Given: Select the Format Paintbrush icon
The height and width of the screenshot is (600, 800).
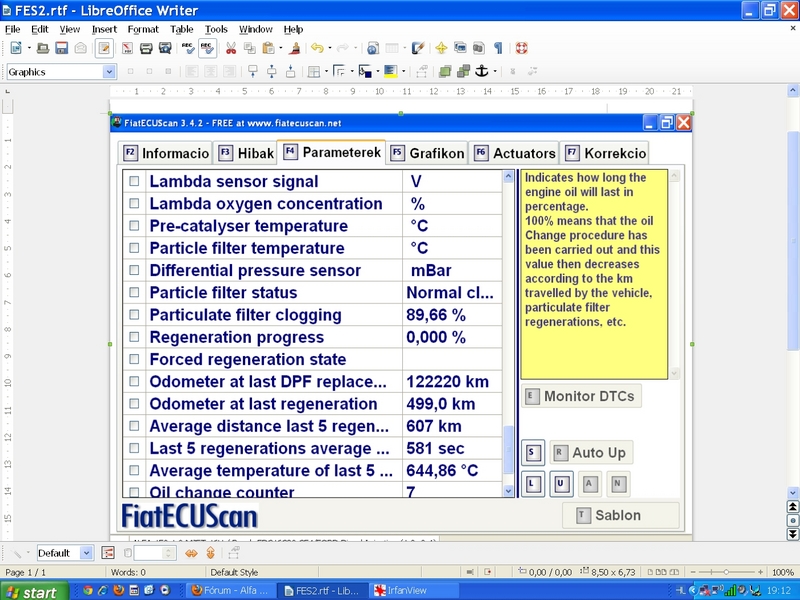Looking at the screenshot, I should (x=294, y=48).
